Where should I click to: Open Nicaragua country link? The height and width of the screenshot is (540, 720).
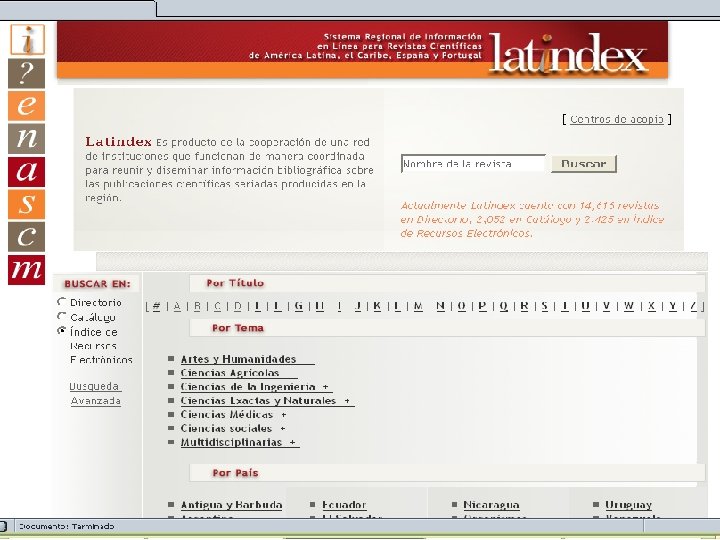[491, 505]
